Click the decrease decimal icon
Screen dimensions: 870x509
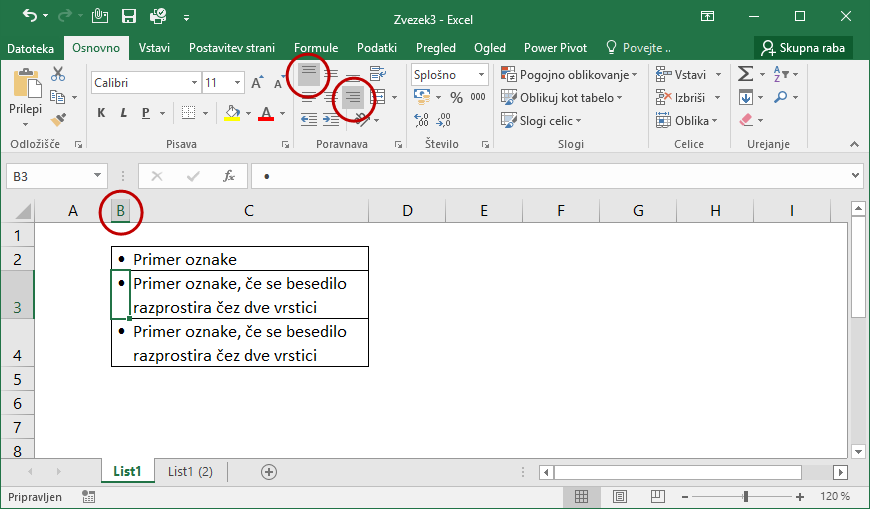(443, 119)
